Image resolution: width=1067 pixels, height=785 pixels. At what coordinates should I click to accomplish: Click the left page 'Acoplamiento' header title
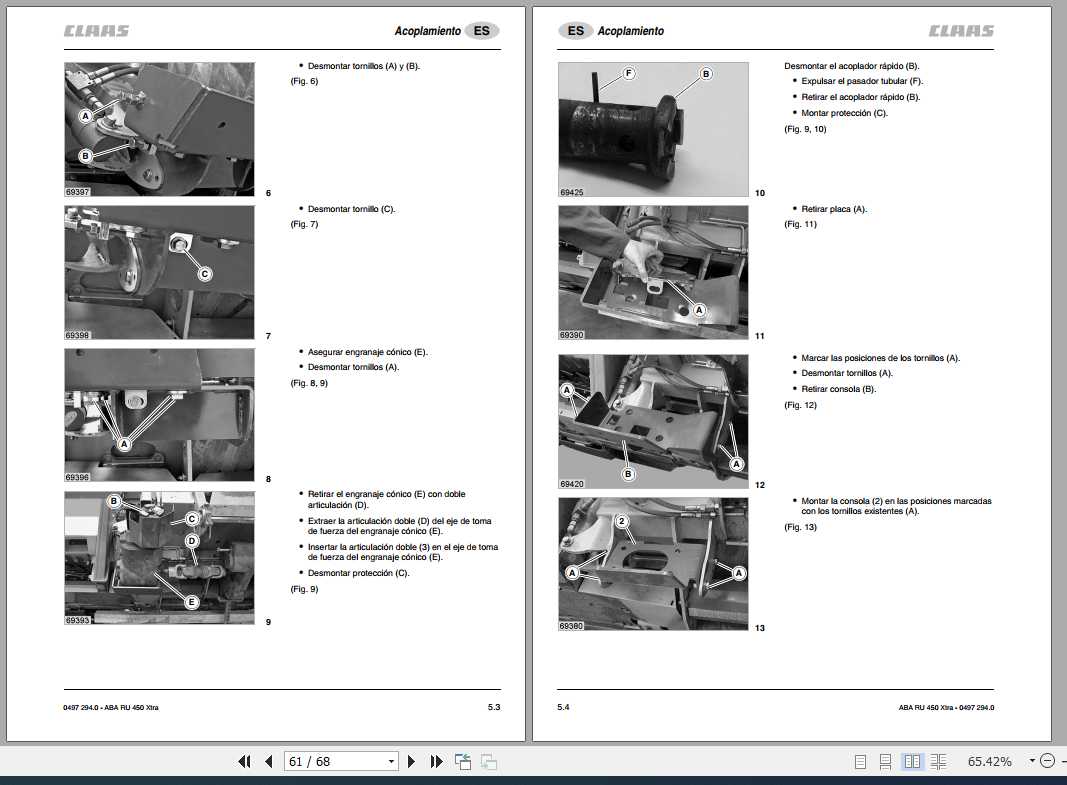click(427, 31)
